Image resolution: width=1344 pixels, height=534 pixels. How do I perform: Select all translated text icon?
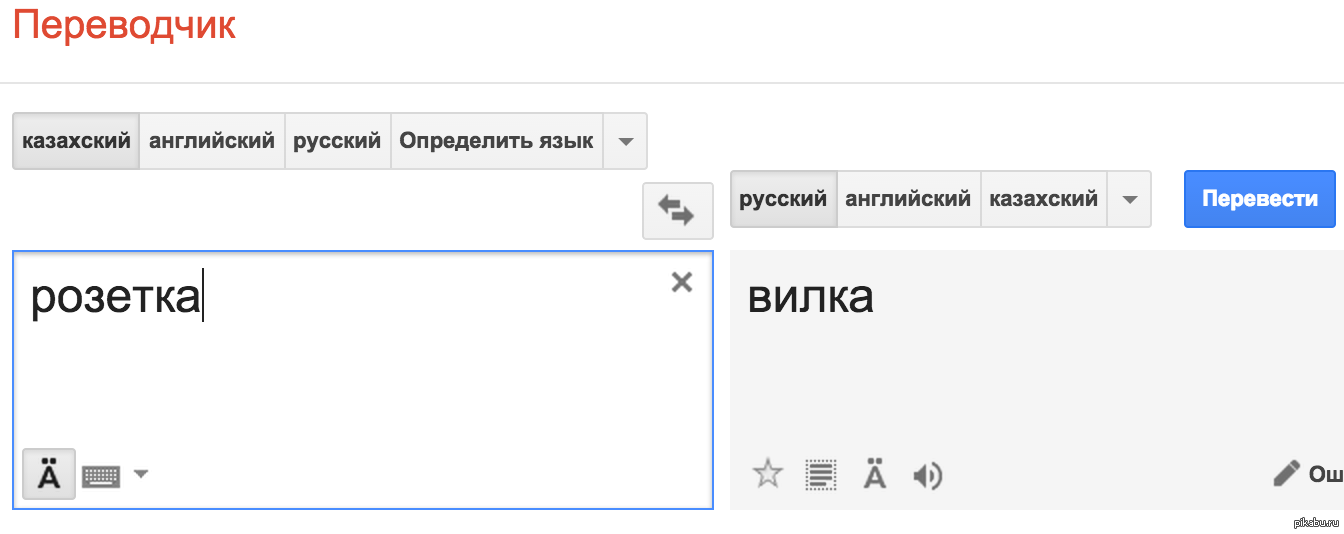tap(821, 474)
